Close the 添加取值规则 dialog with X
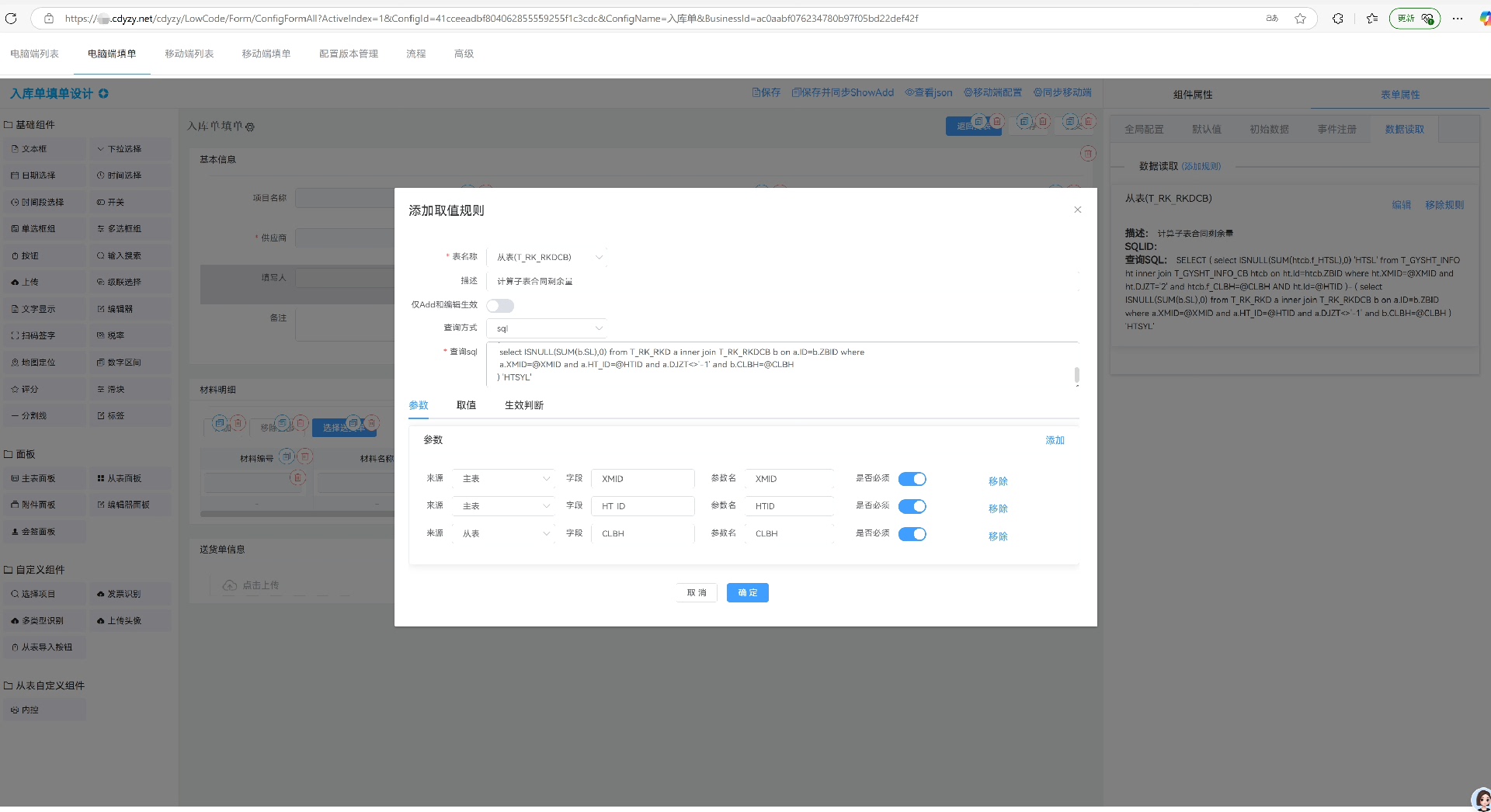The width and height of the screenshot is (1491, 812). point(1077,210)
